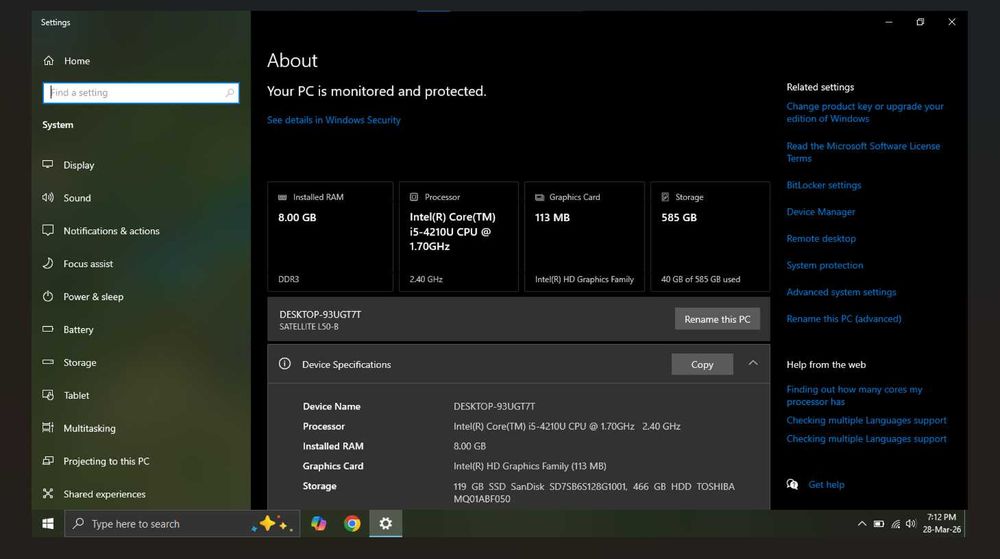Show hidden system tray icons
The image size is (1000, 559).
862,524
